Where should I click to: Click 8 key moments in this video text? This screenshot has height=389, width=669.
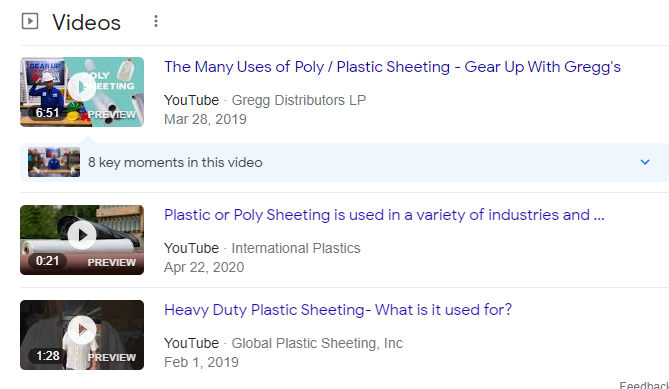point(175,163)
